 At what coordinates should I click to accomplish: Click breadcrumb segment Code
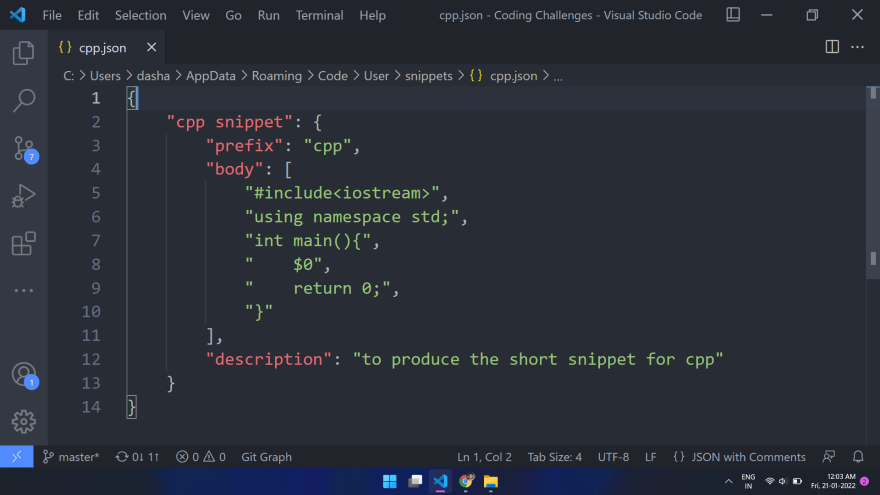[333, 76]
